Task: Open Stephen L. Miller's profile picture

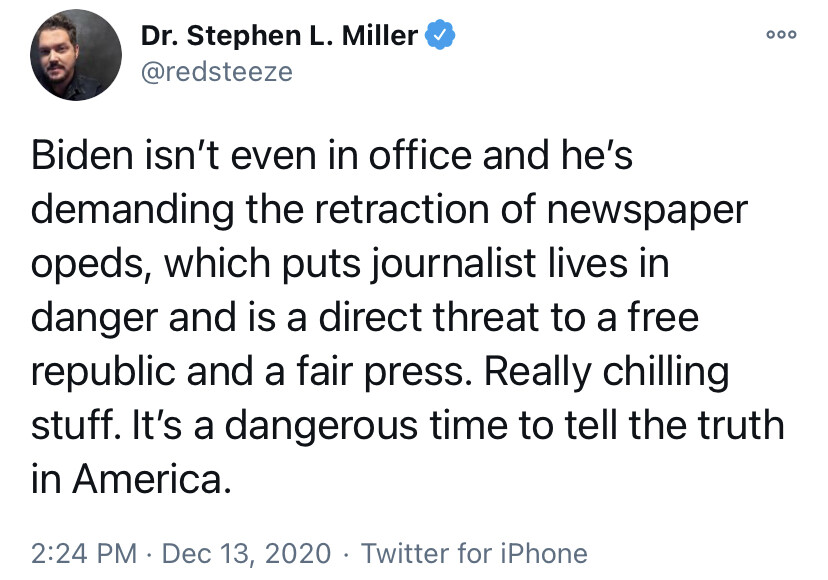Action: [69, 55]
